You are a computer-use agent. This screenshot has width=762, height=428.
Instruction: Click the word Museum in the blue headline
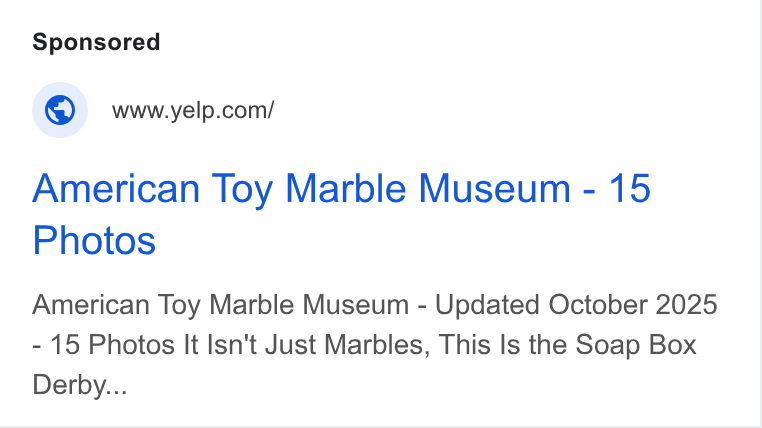click(x=494, y=188)
